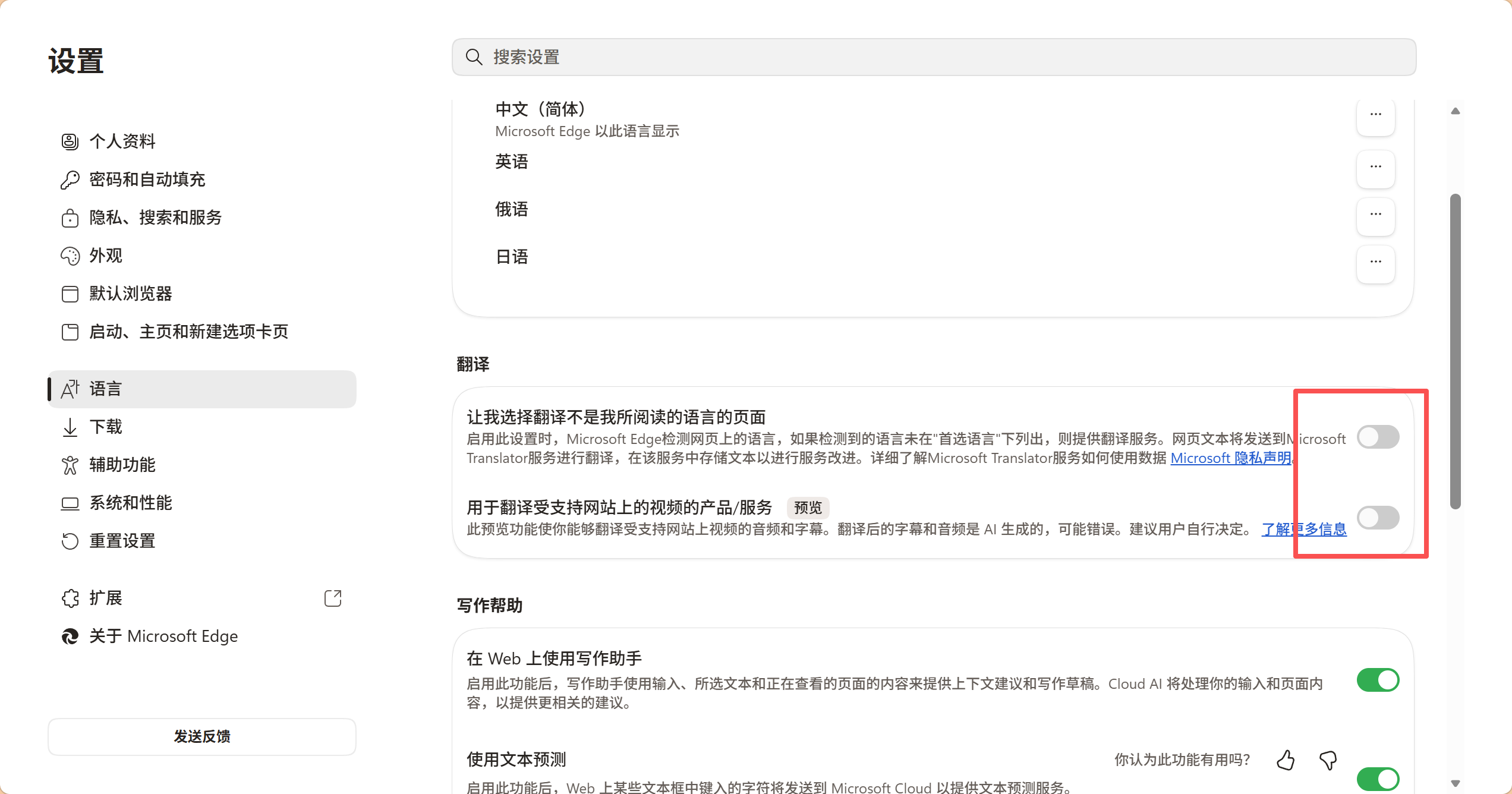Open more options for 中文（简体）
The height and width of the screenshot is (794, 1512).
1376,116
